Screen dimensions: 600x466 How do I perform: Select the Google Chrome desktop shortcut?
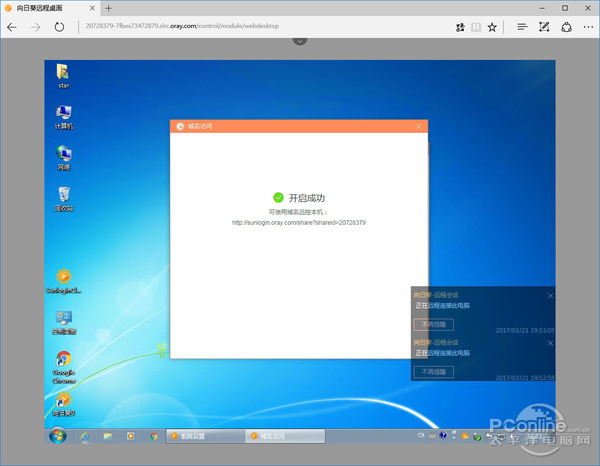click(64, 367)
